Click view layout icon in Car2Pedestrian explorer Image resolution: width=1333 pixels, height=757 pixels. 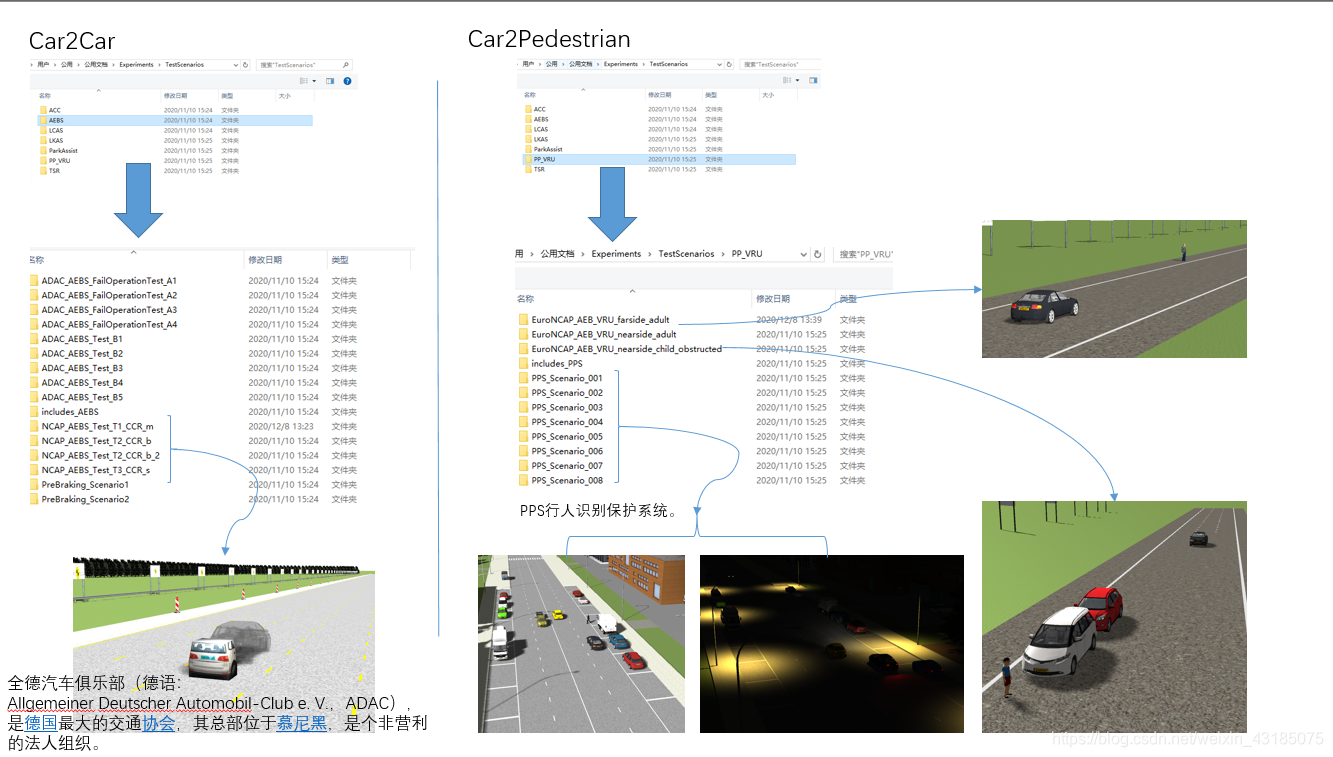coord(787,80)
